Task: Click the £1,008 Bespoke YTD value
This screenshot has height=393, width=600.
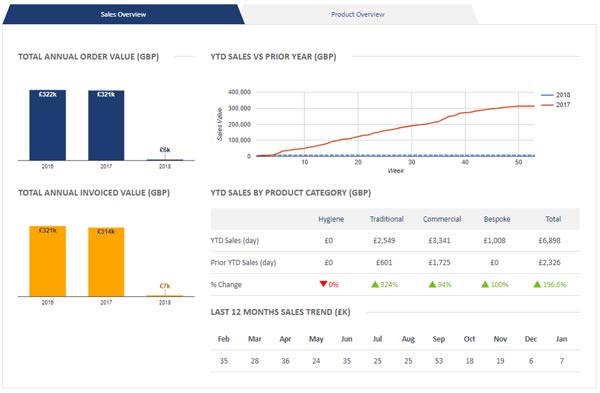Action: coord(494,240)
